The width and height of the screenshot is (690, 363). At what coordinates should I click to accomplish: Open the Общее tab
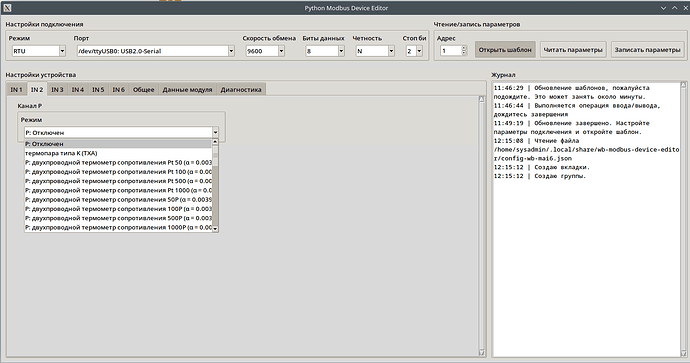pyautogui.click(x=143, y=89)
